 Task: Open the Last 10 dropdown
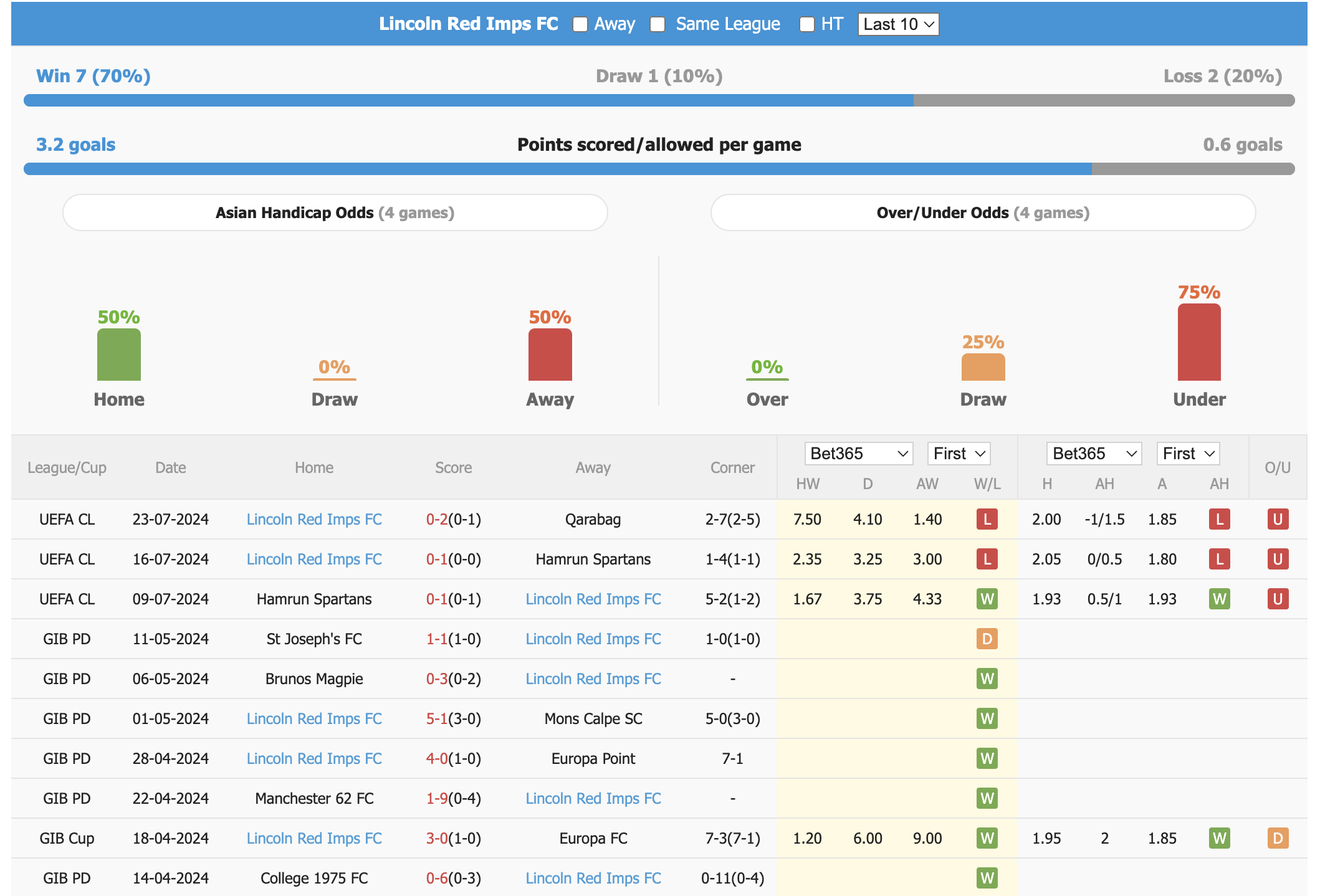tap(898, 24)
